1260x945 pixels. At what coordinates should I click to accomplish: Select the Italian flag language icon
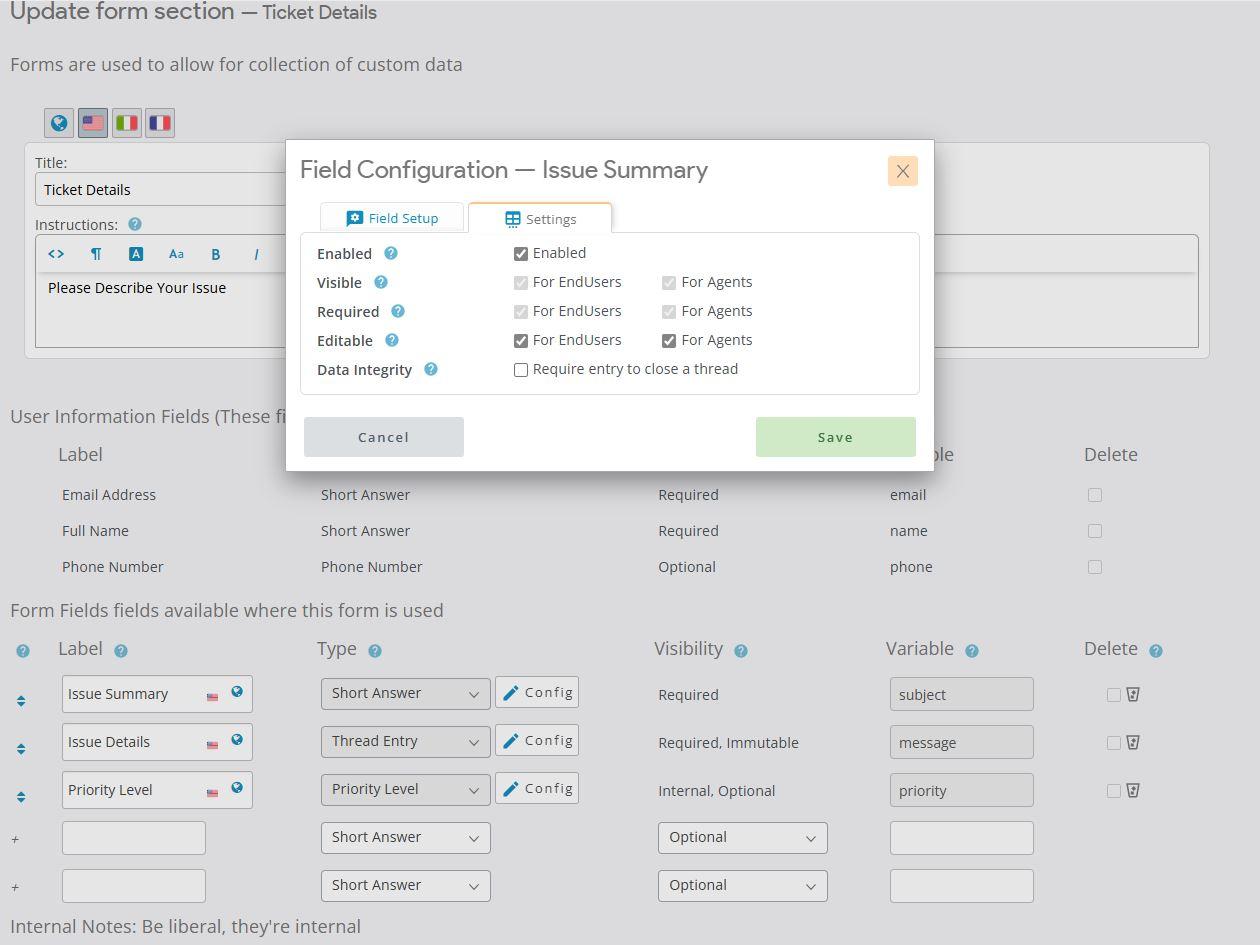(126, 123)
